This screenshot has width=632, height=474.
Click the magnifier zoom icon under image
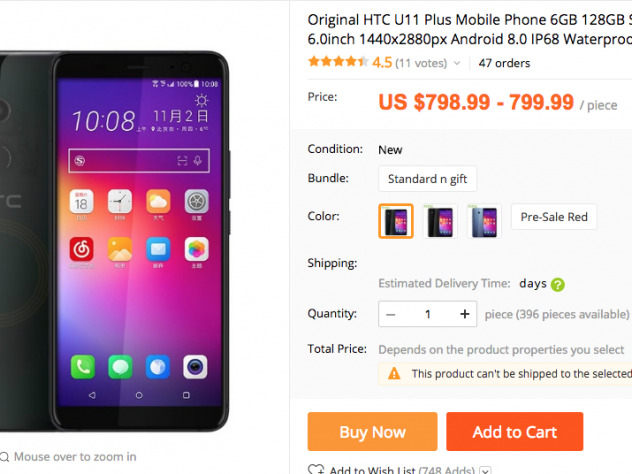[4, 457]
